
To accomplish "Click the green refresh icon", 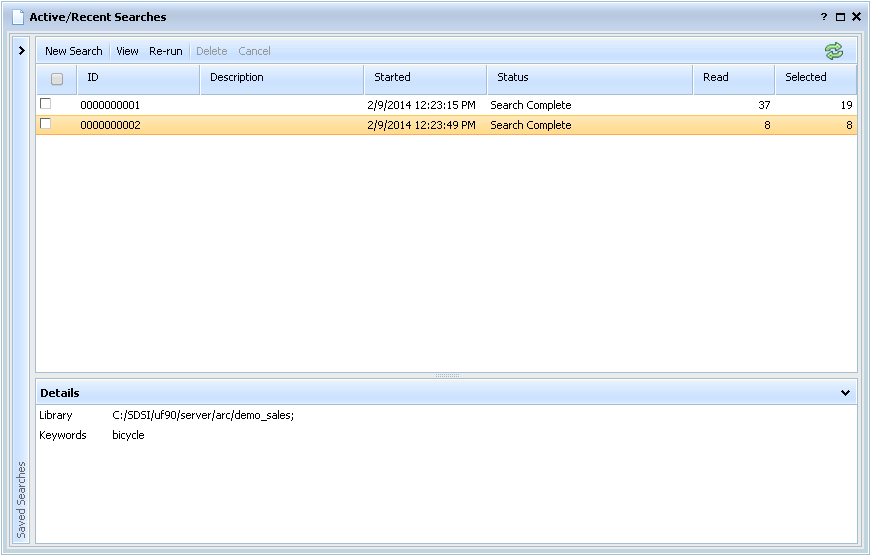I will coord(833,51).
